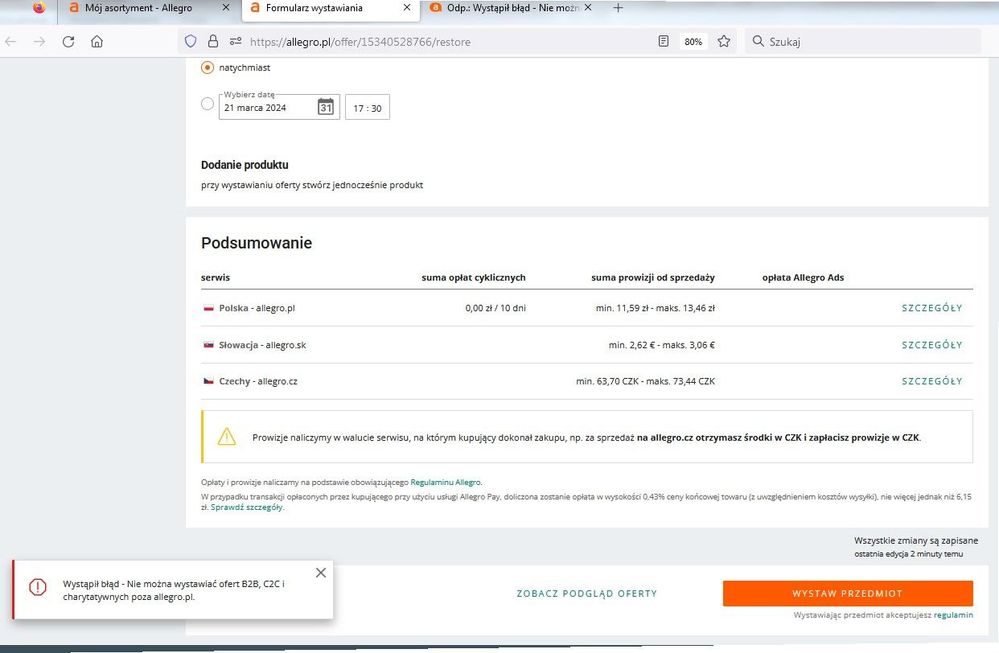Click the red error exclamation icon
Viewport: 999px width, 653px height.
[x=38, y=587]
